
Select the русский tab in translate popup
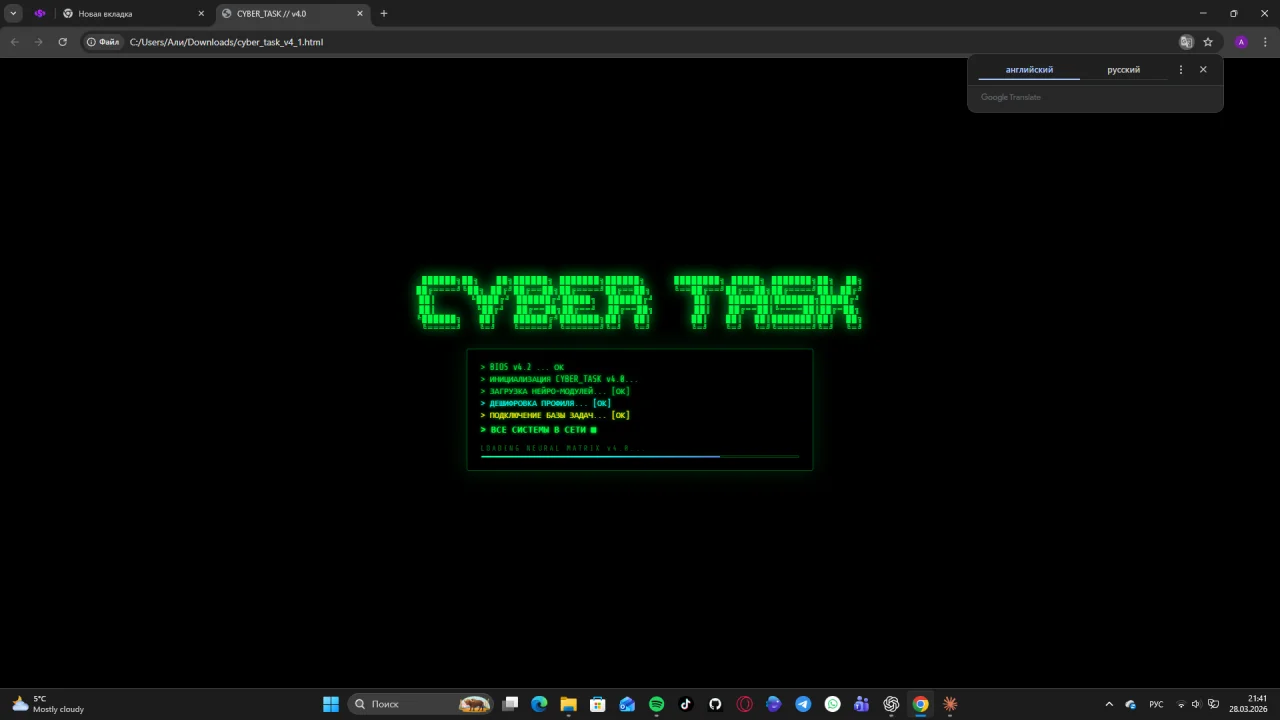point(1123,70)
